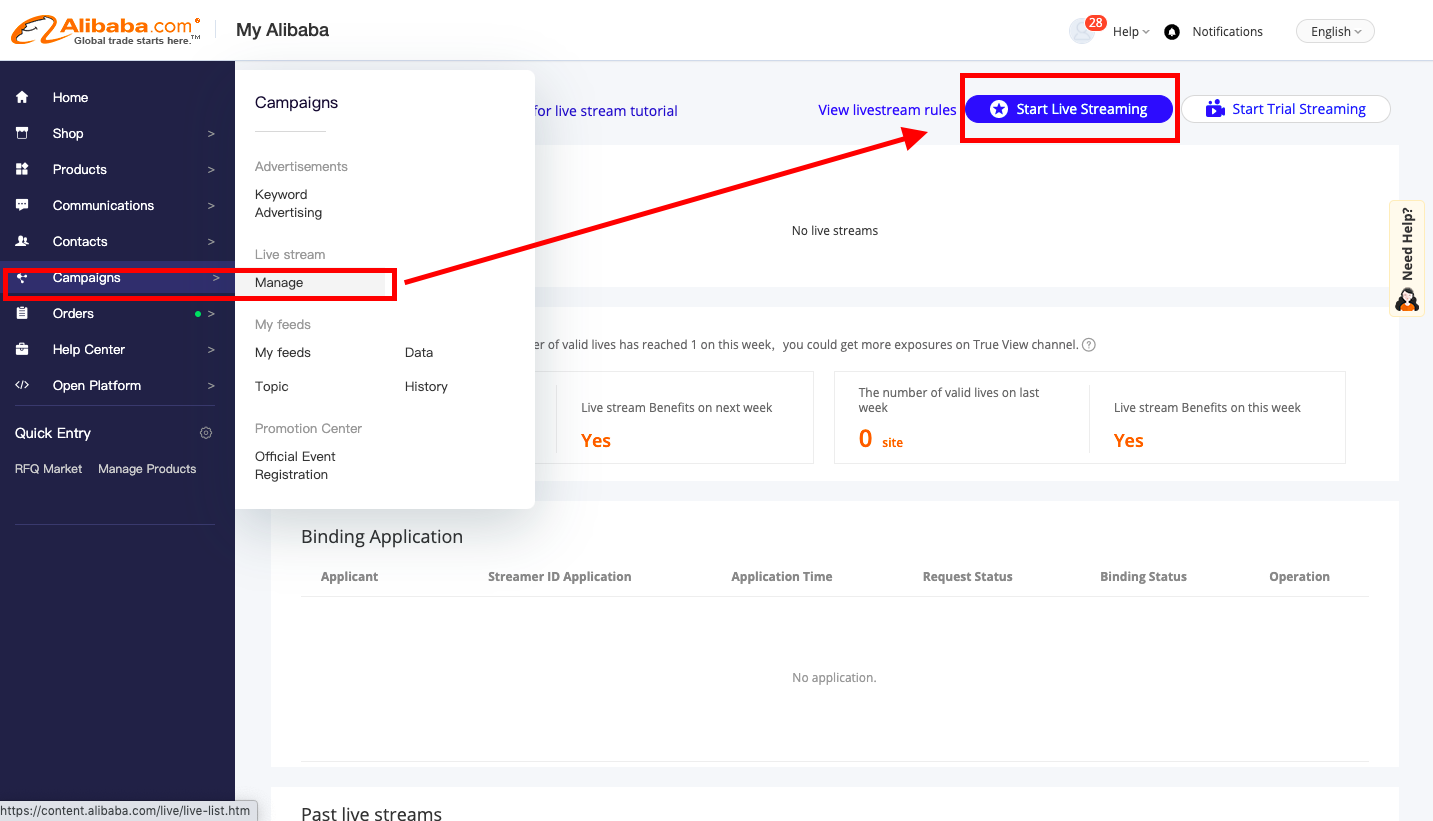Open Manage Products quick entry
The width and height of the screenshot is (1433, 821).
[147, 469]
